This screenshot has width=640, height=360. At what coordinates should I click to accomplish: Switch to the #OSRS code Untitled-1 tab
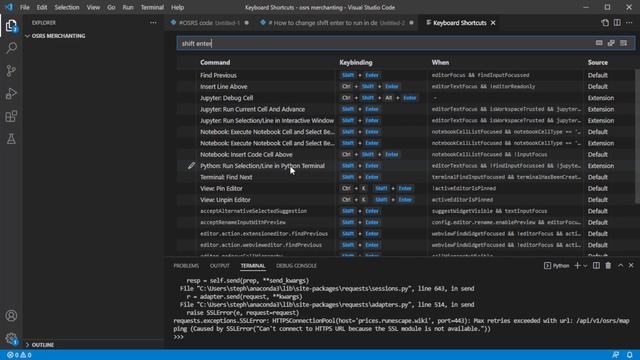(x=209, y=23)
